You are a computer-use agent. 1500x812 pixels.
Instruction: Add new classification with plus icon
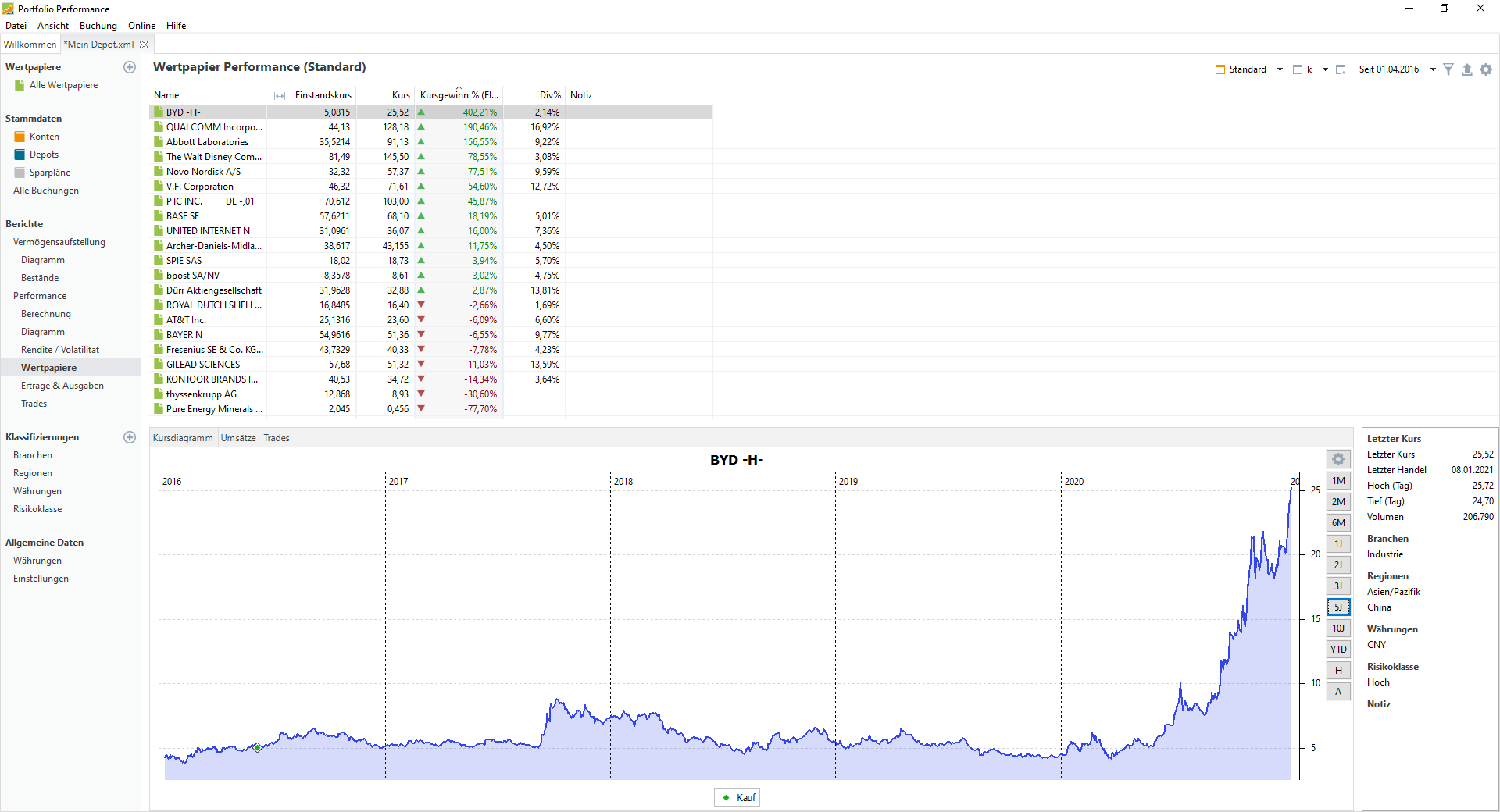(x=130, y=437)
